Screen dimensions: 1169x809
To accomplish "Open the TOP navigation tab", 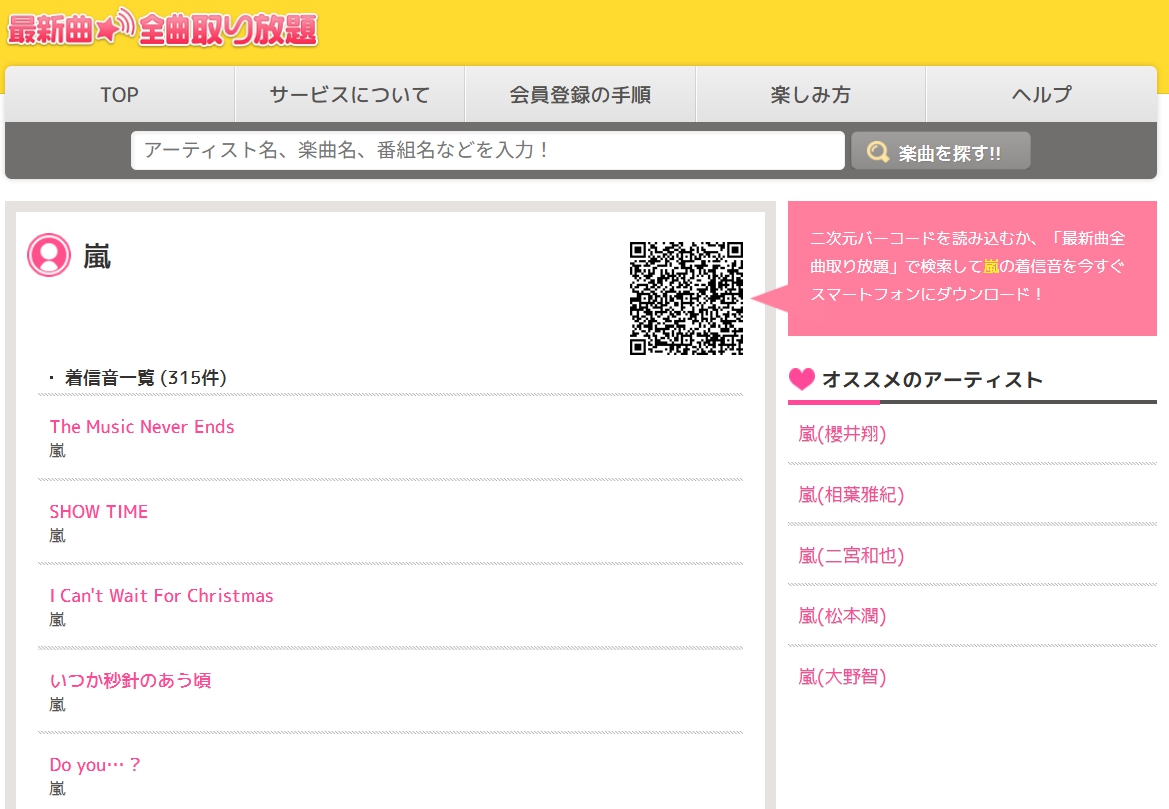I will pos(119,95).
